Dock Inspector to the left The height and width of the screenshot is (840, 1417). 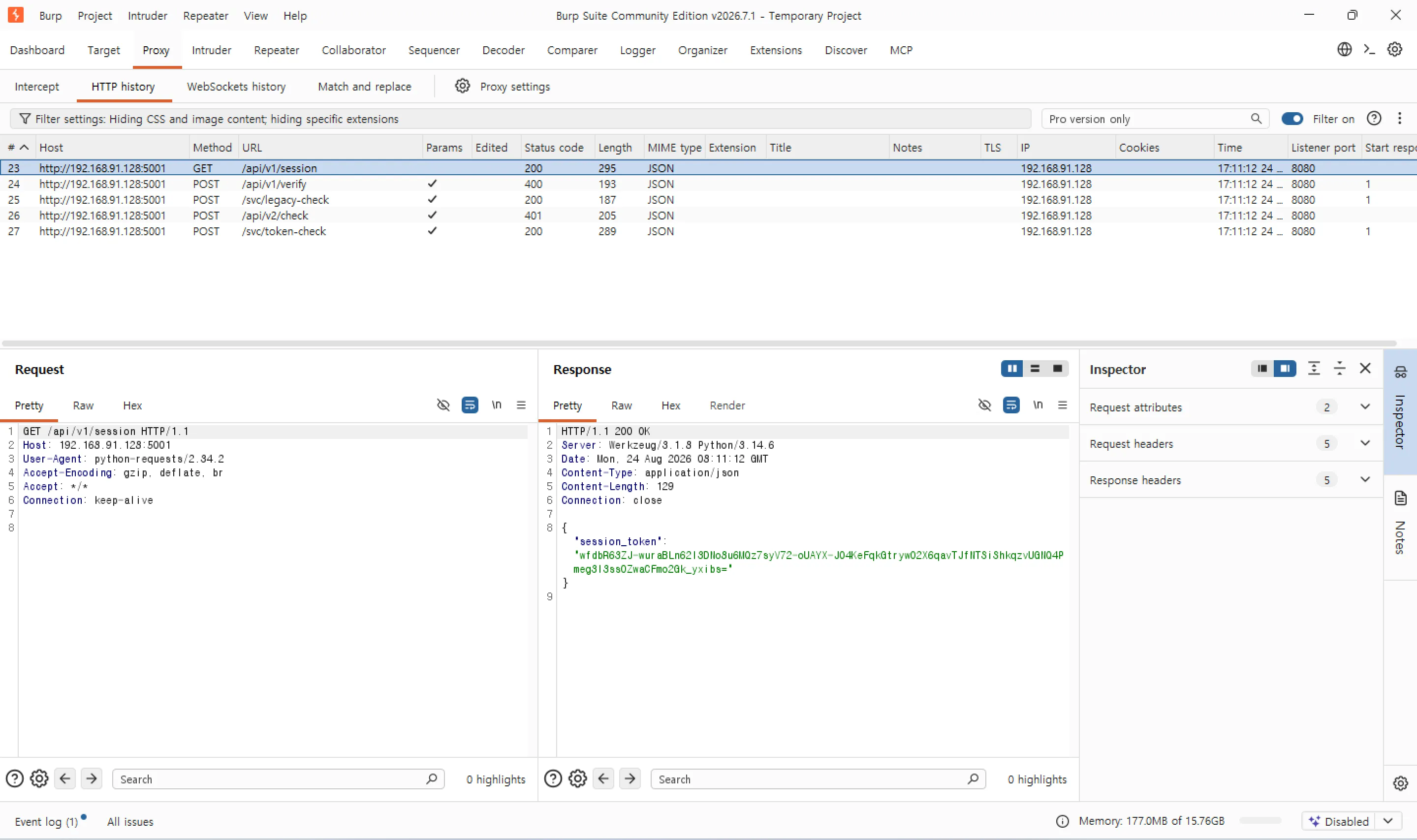1262,369
